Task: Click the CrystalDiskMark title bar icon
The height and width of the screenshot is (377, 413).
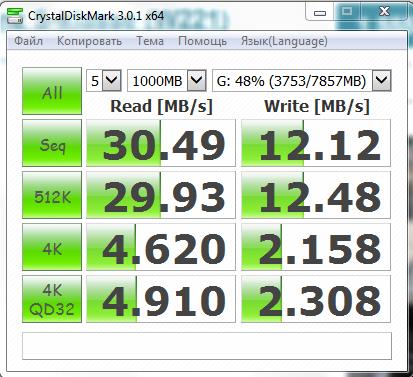Action: [x=15, y=16]
